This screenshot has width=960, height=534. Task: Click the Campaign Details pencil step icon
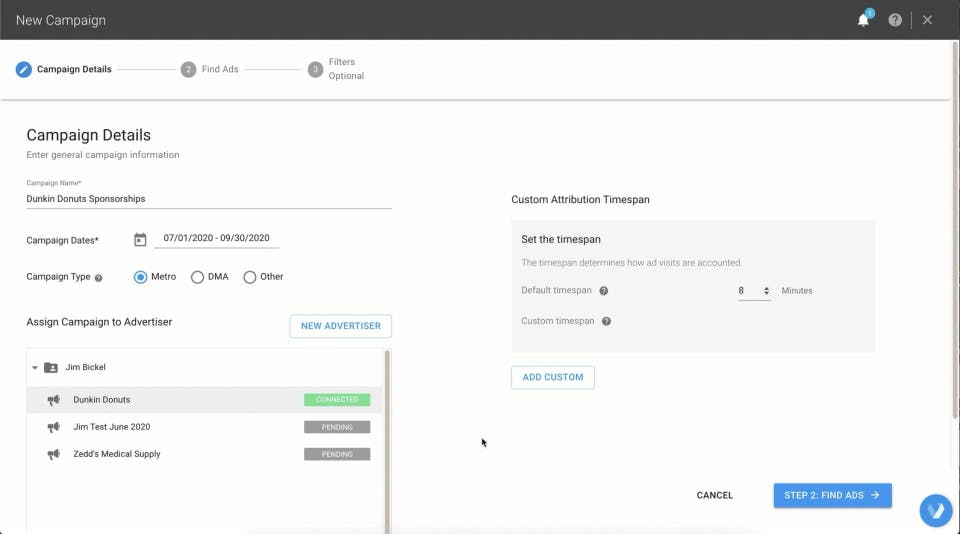pyautogui.click(x=23, y=69)
